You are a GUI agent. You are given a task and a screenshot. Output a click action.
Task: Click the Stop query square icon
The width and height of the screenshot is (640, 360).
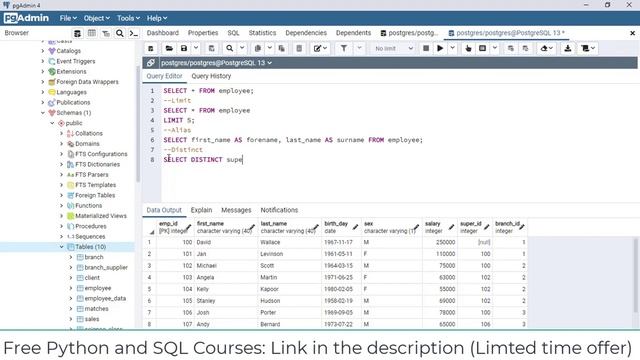coord(426,48)
